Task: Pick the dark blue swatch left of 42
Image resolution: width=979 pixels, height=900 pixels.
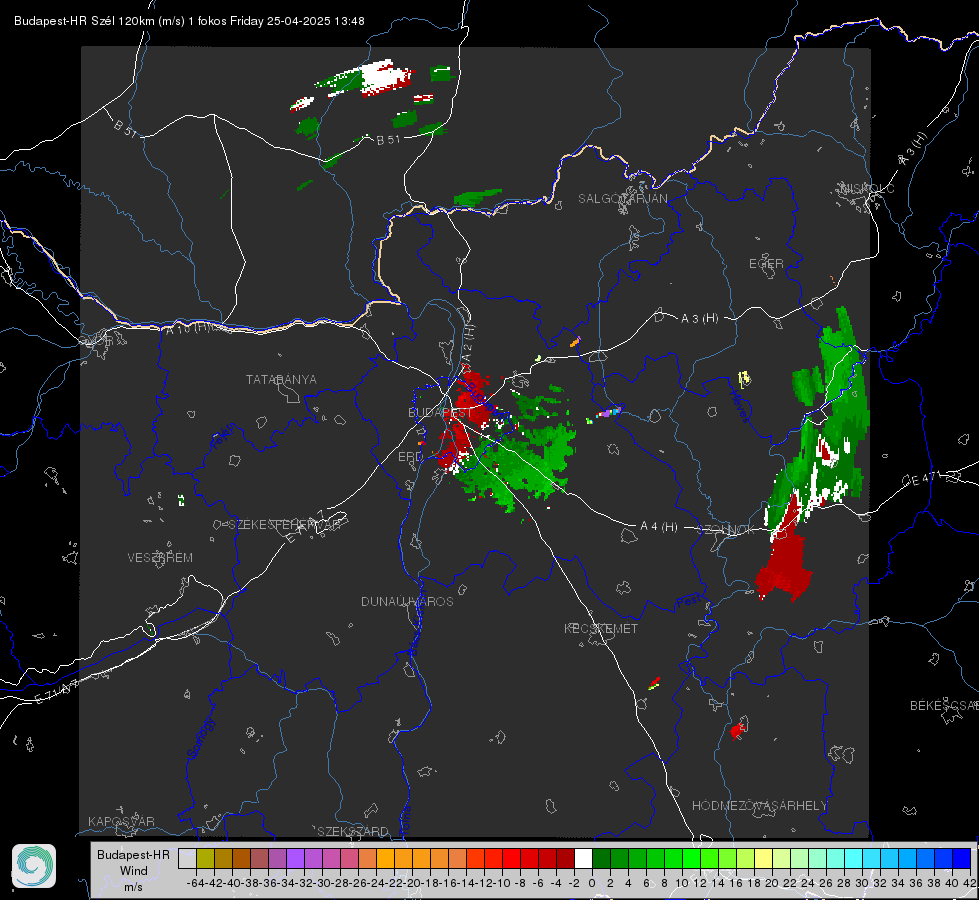Action: pyautogui.click(x=962, y=858)
